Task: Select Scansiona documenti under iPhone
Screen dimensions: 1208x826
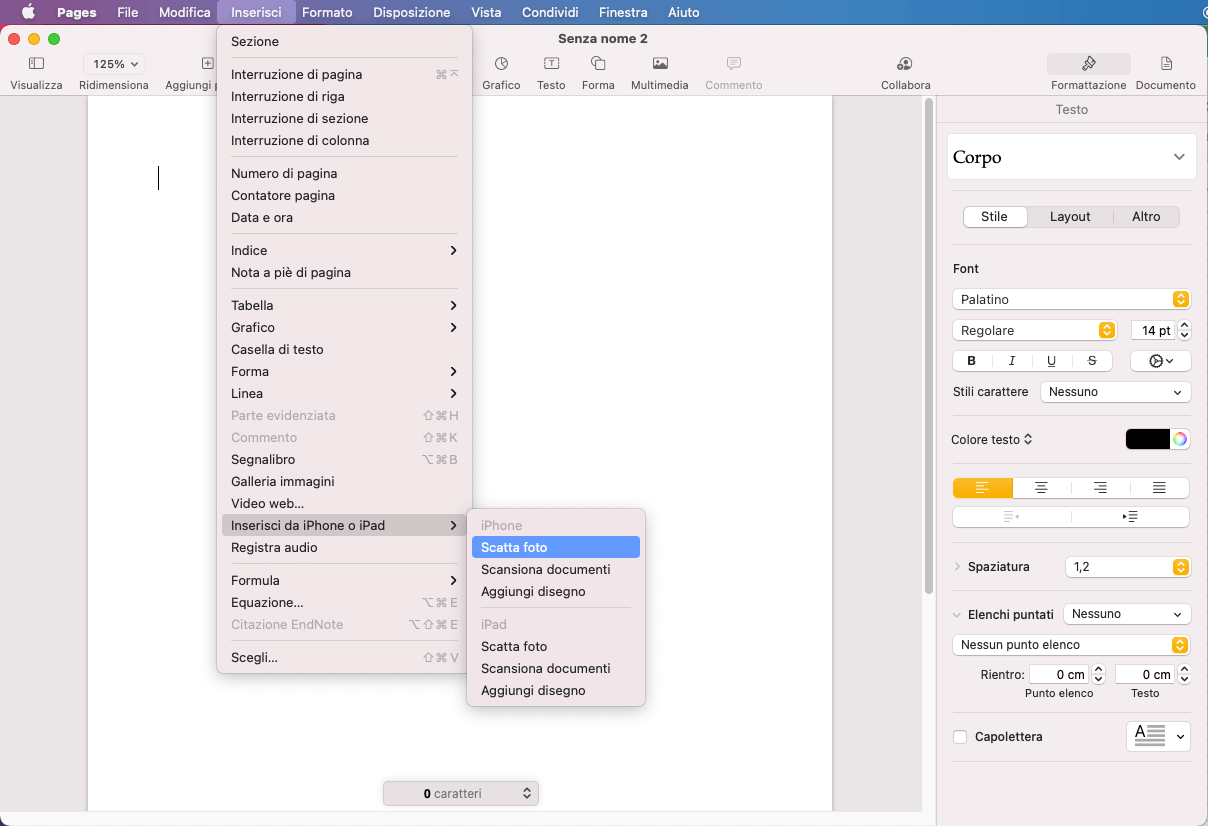Action: 545,569
